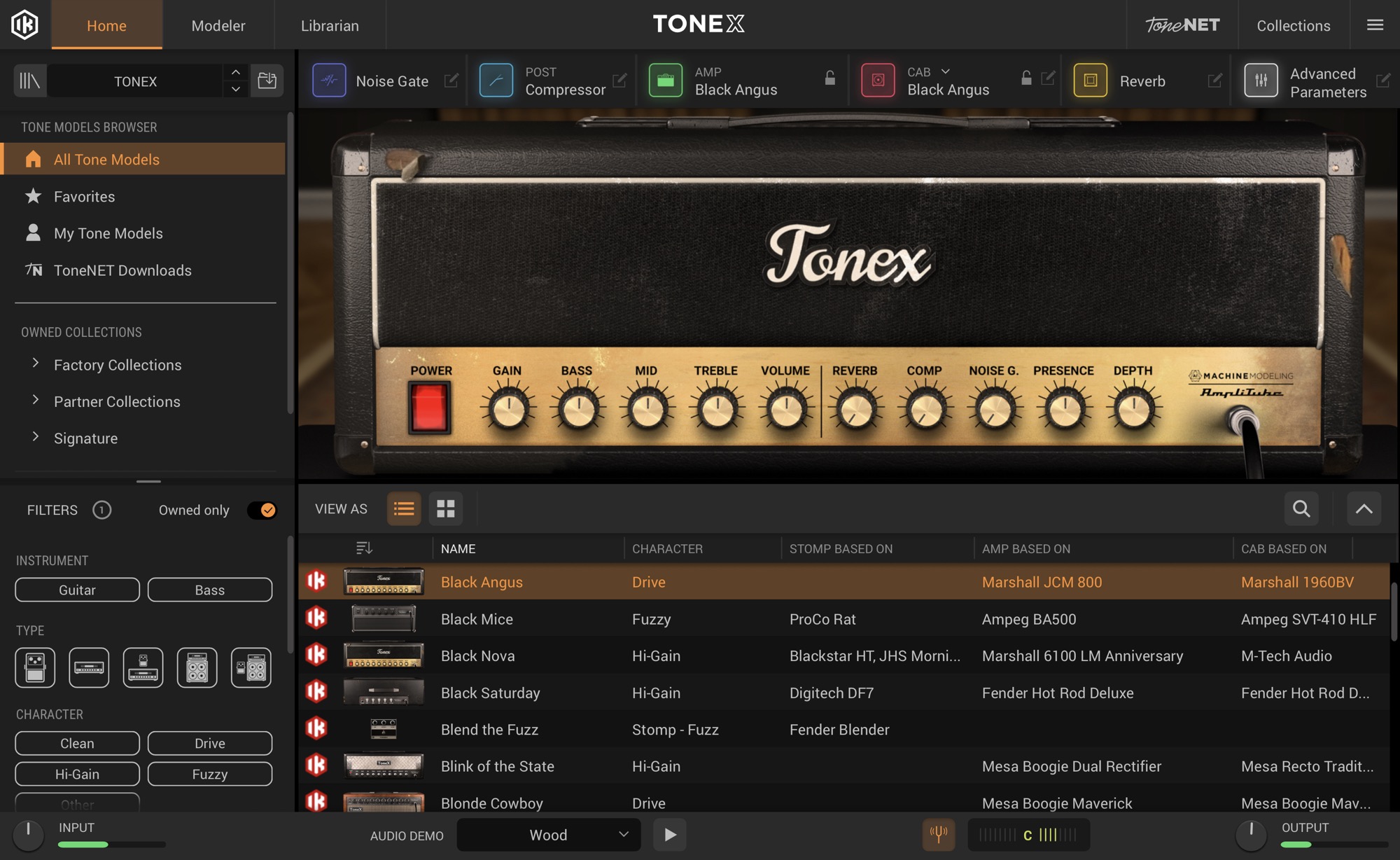1400x860 pixels.
Task: Edit the CAB settings
Action: [x=1048, y=78]
